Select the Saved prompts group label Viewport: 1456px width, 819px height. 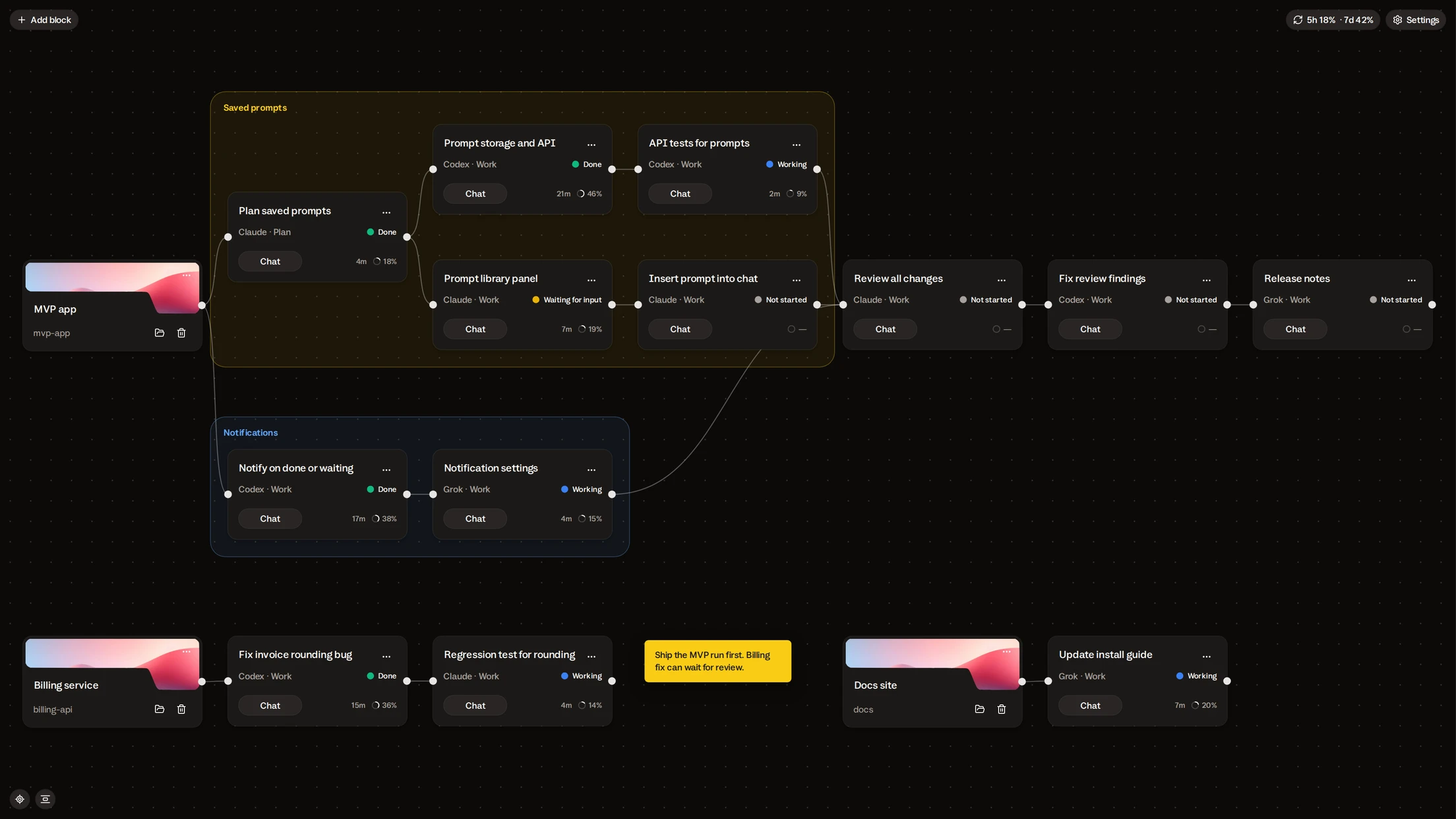255,107
